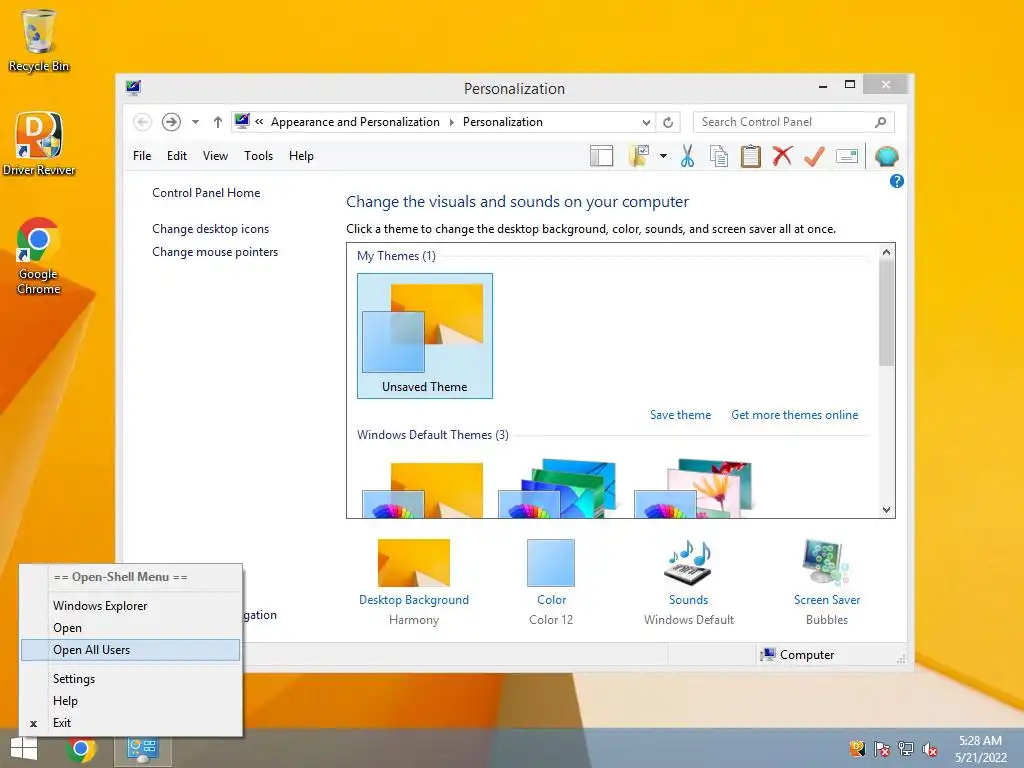Click the search magnifier icon
Viewport: 1024px width, 768px height.
pos(880,122)
